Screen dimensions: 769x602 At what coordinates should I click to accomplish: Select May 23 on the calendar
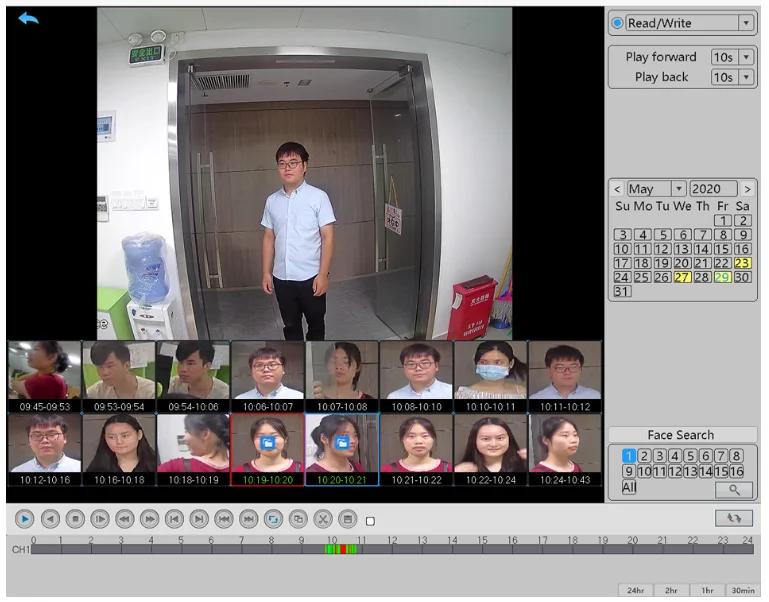[742, 263]
